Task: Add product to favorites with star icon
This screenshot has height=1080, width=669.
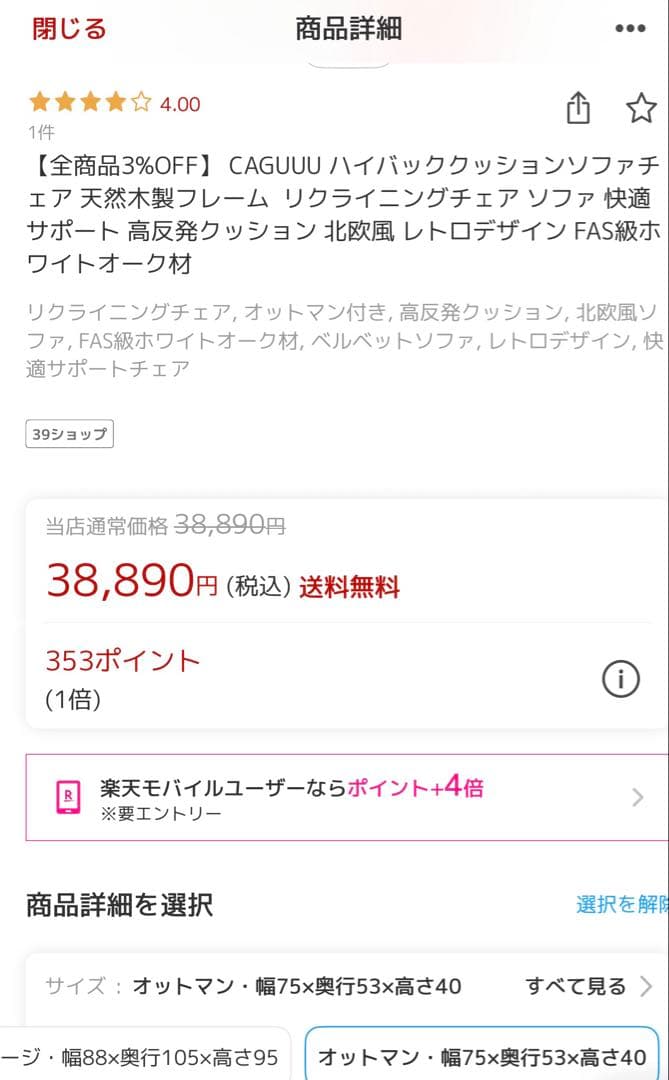Action: tap(641, 108)
